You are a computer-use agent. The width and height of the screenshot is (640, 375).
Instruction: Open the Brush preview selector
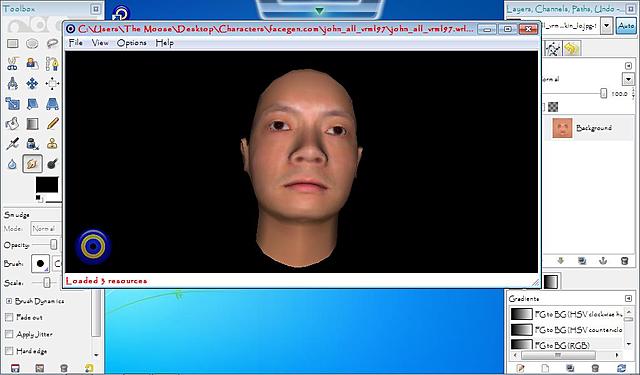point(40,264)
